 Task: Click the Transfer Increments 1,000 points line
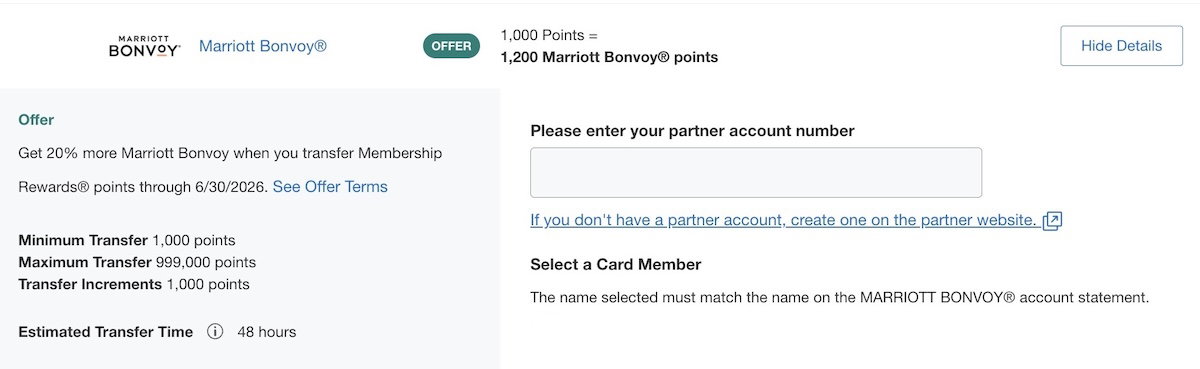pyautogui.click(x=134, y=285)
